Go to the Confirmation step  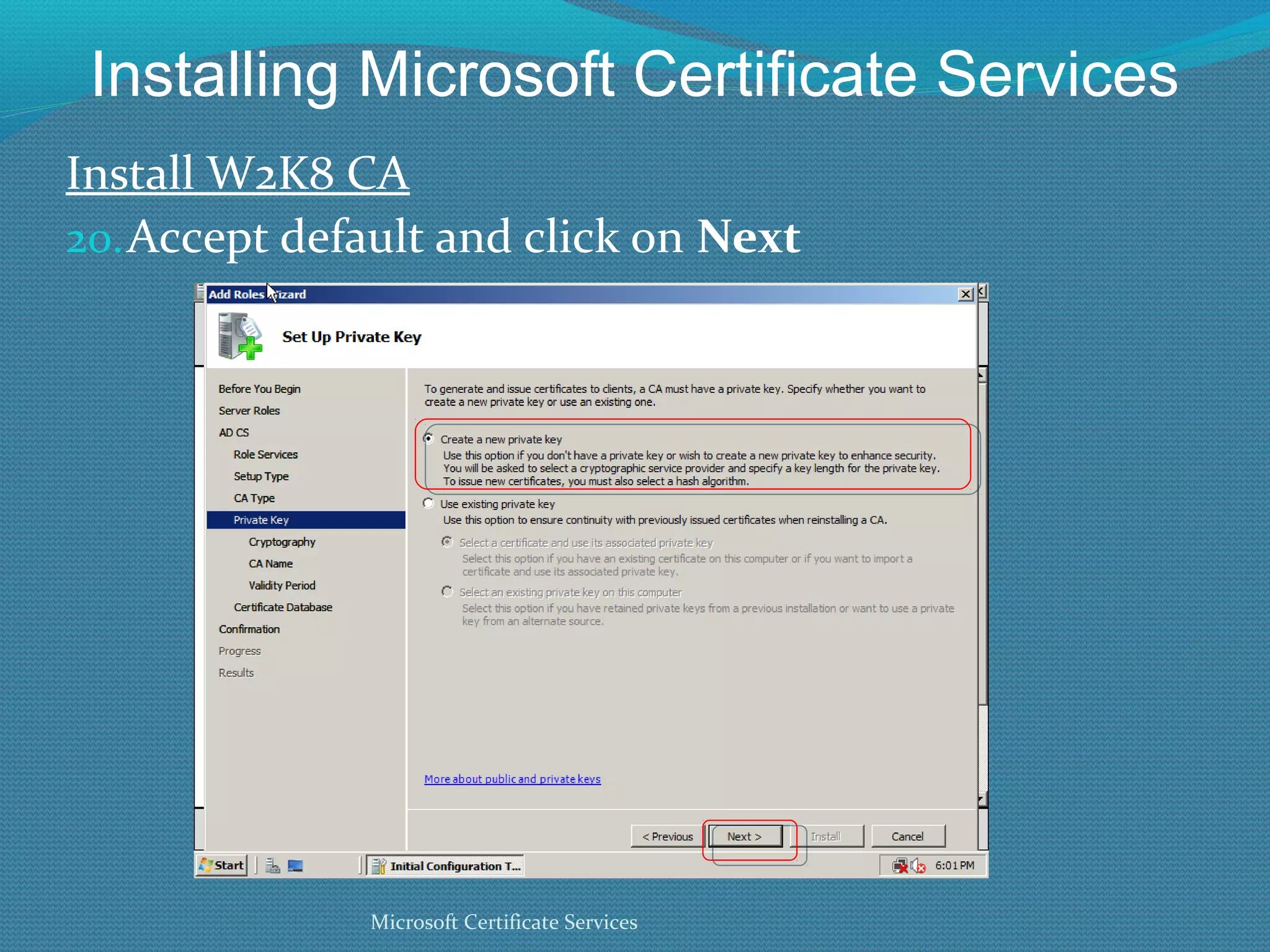pyautogui.click(x=249, y=629)
